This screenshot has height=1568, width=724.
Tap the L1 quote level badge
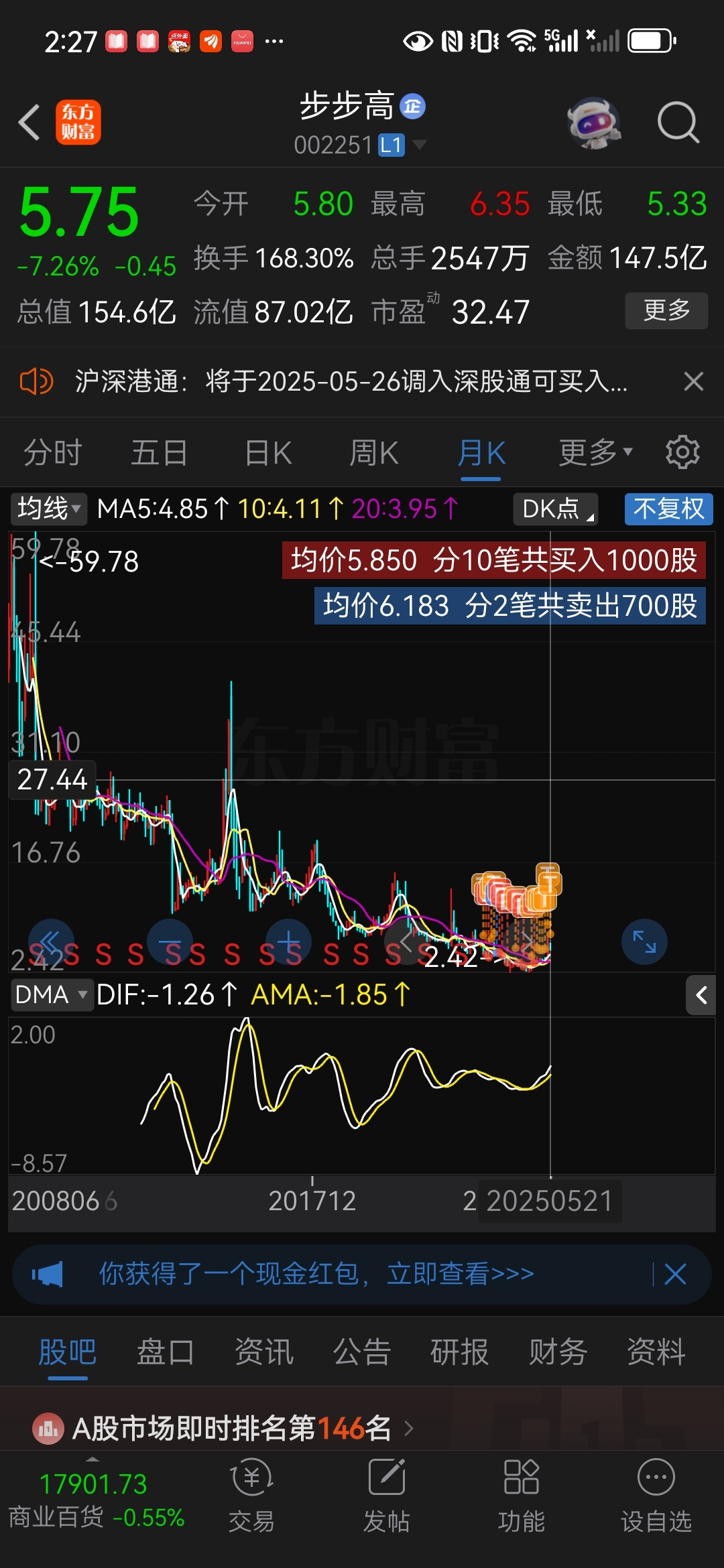[391, 145]
